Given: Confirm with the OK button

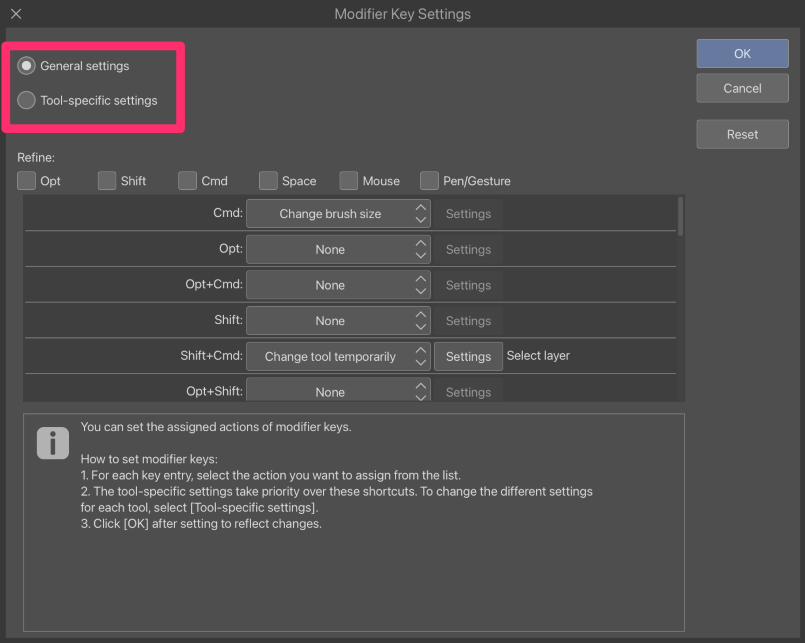Looking at the screenshot, I should coord(742,53).
